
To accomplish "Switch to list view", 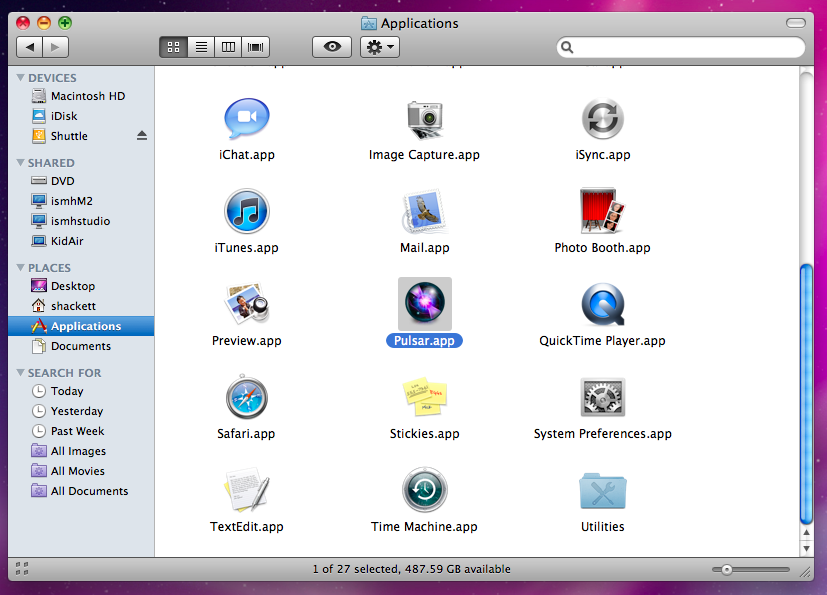I will pyautogui.click(x=201, y=47).
